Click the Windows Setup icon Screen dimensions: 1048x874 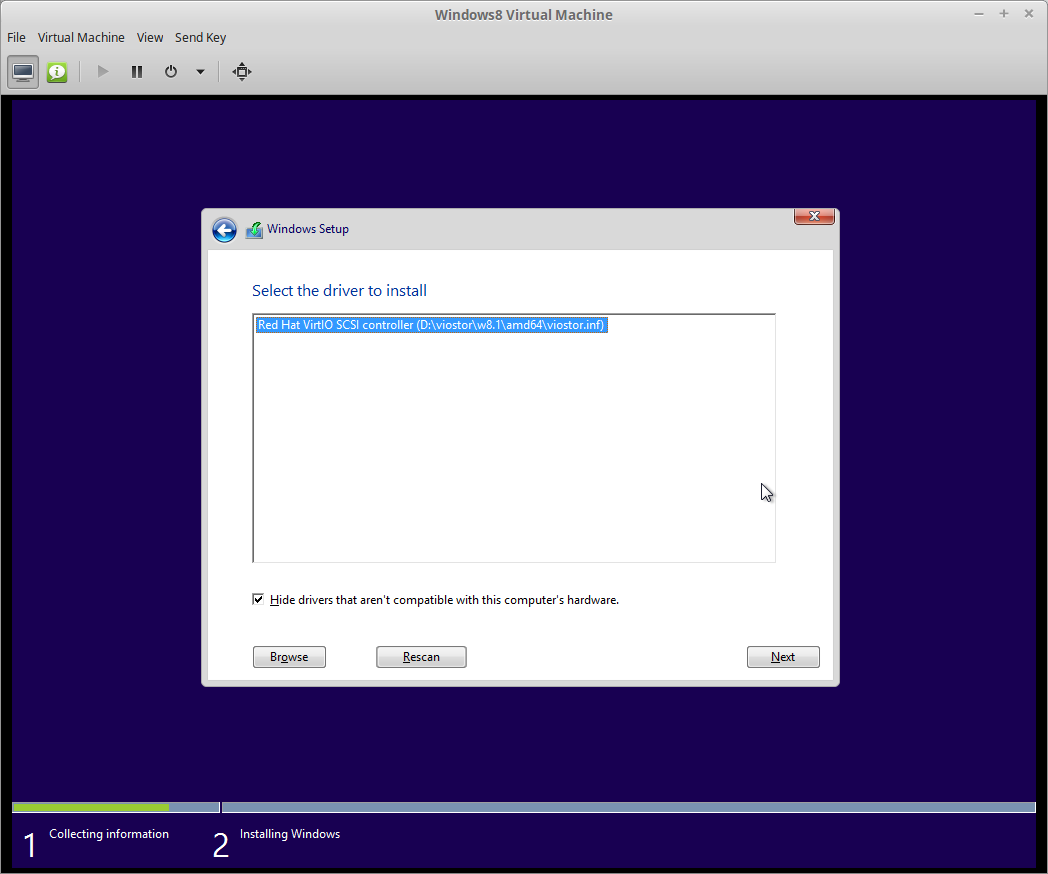click(254, 230)
